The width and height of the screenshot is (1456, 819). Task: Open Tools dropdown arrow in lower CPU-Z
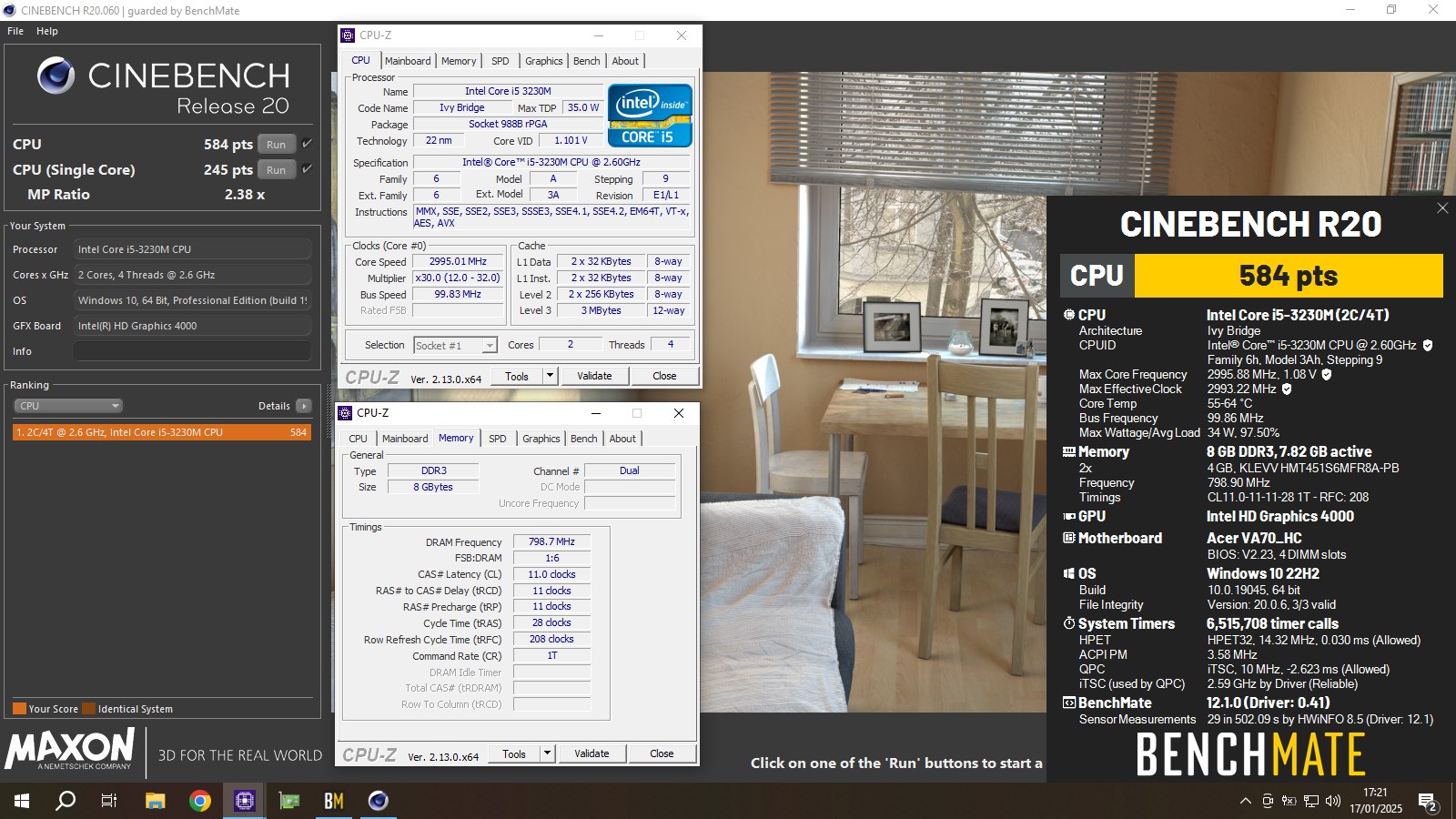[547, 753]
